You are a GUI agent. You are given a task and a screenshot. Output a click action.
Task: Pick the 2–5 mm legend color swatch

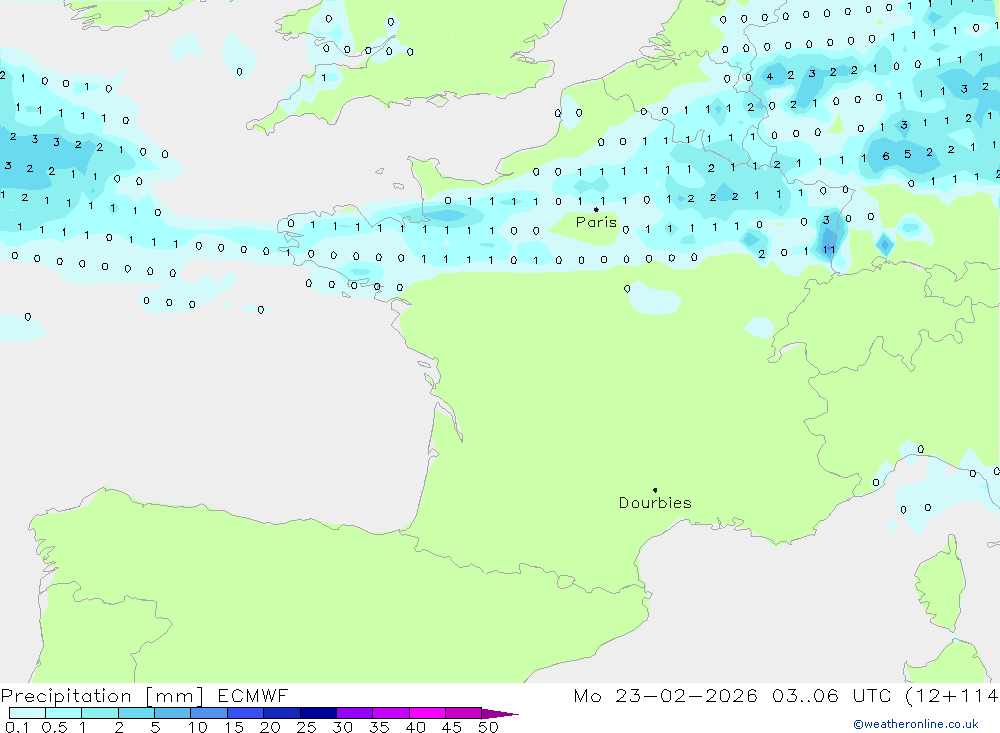tap(136, 713)
